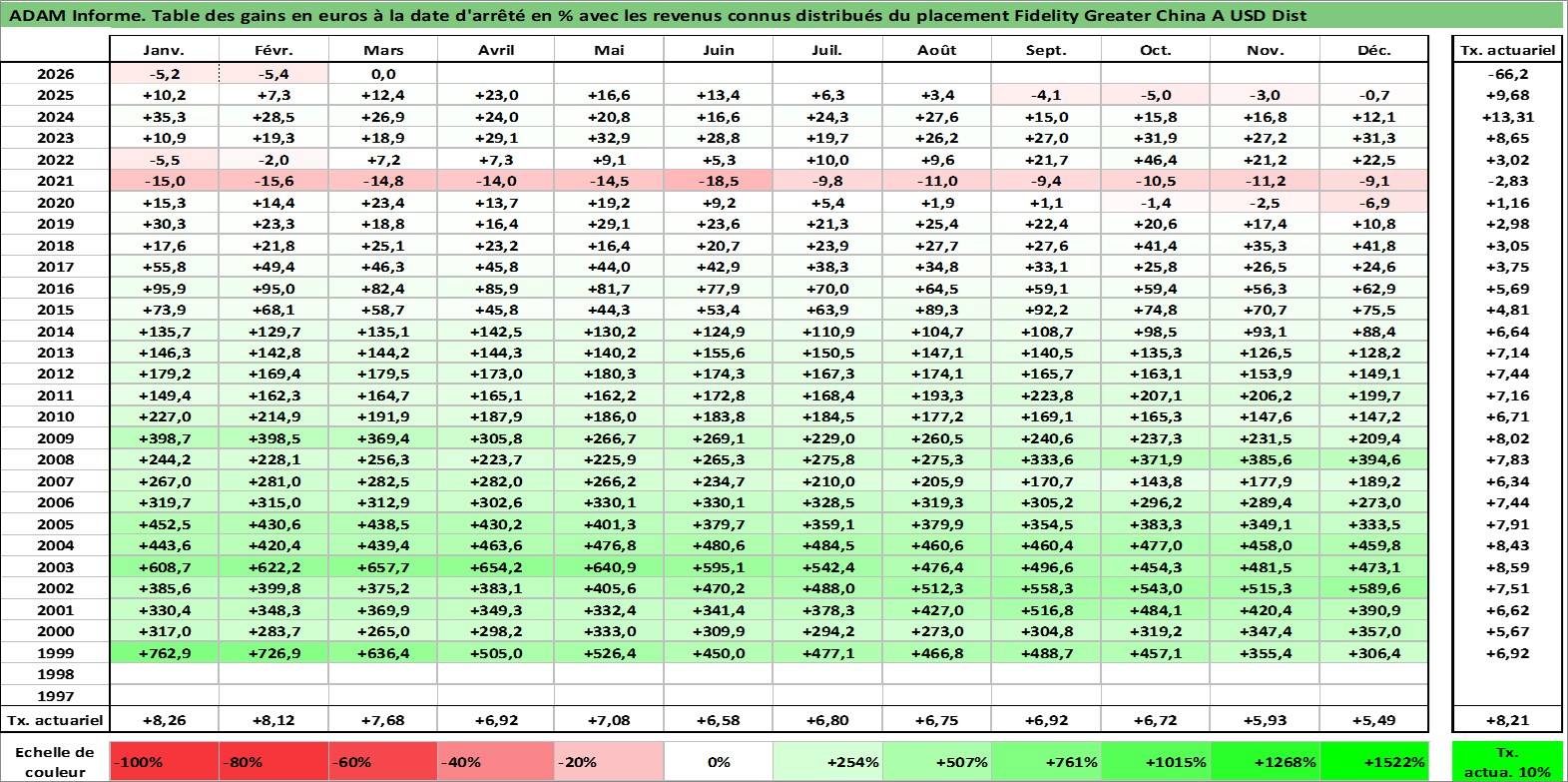This screenshot has width=1568, height=782.
Task: Click the Avril column header
Action: click(496, 50)
